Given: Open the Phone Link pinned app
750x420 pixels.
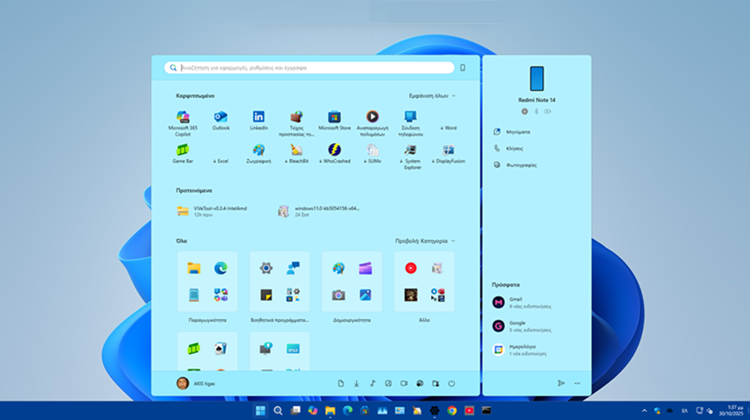Looking at the screenshot, I should click(410, 123).
